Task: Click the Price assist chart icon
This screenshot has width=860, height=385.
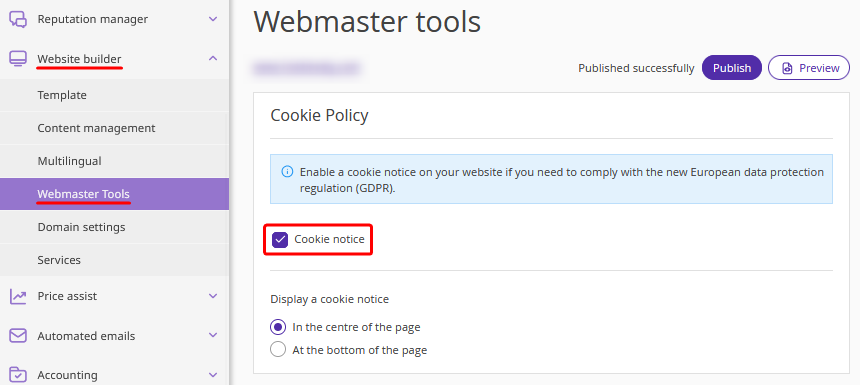Action: point(18,296)
